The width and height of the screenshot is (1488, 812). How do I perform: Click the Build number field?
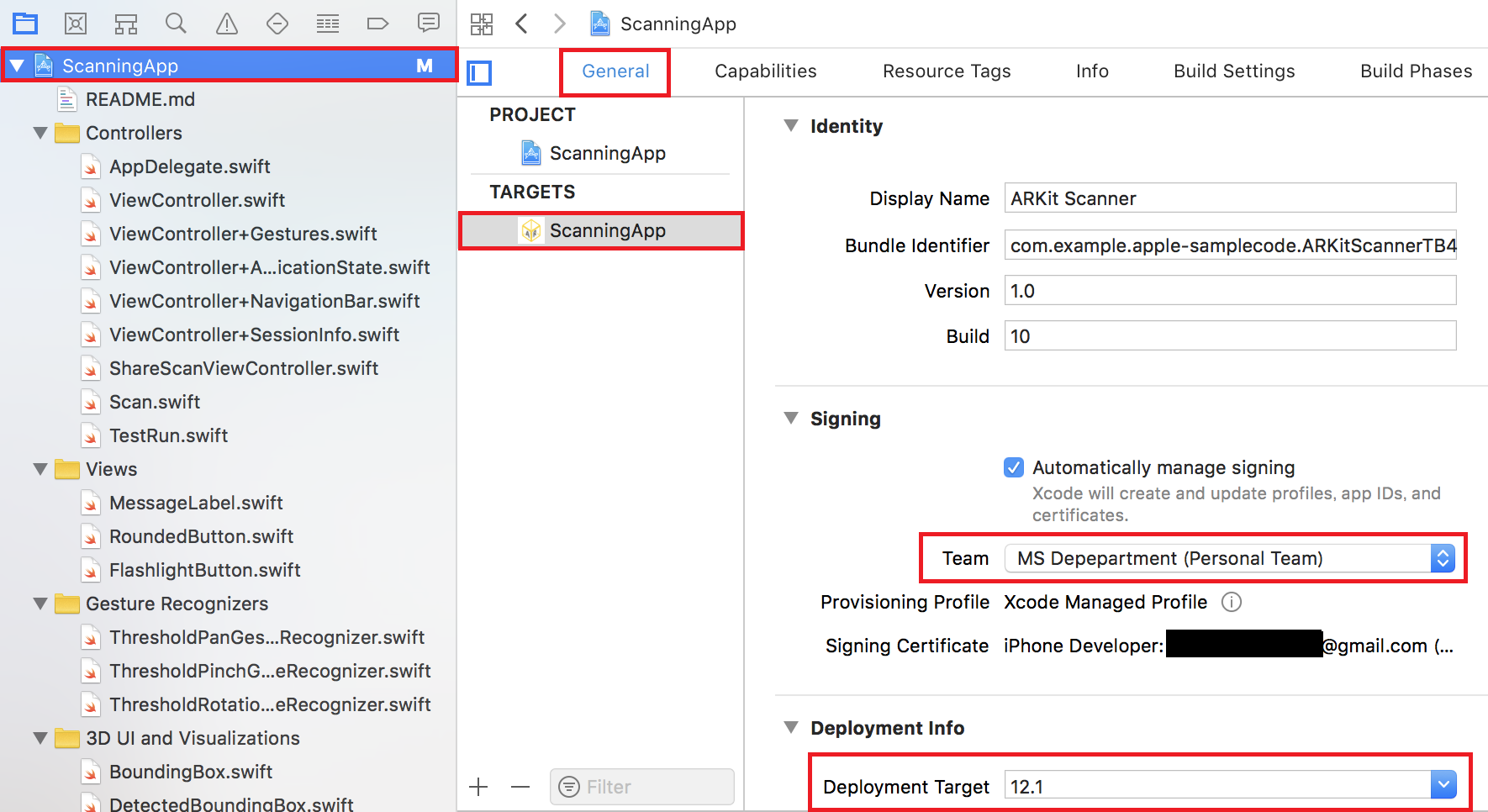(x=1230, y=336)
